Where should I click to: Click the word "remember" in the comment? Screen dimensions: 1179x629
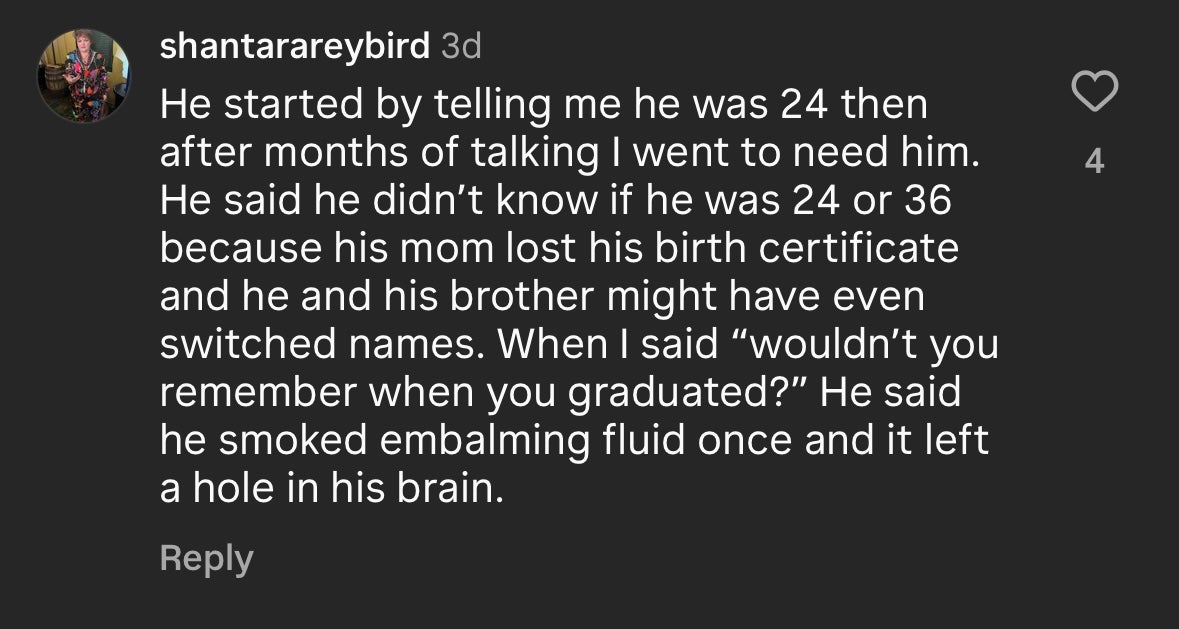259,393
